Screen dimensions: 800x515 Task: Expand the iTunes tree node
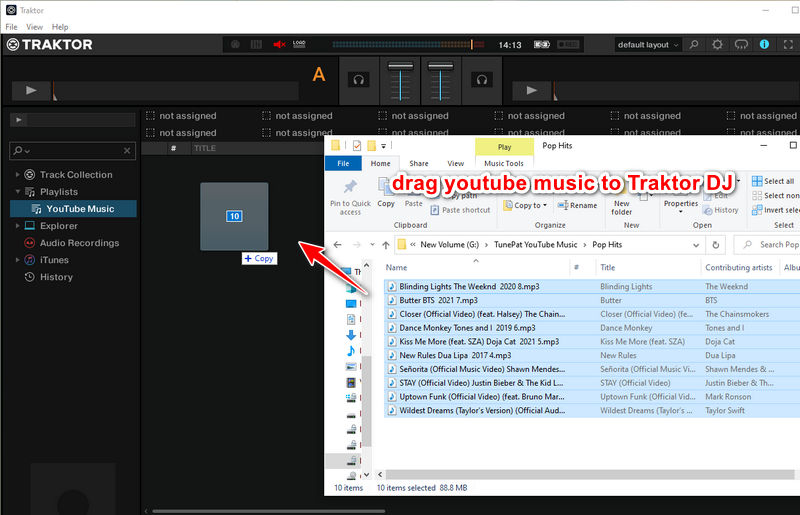click(x=17, y=259)
